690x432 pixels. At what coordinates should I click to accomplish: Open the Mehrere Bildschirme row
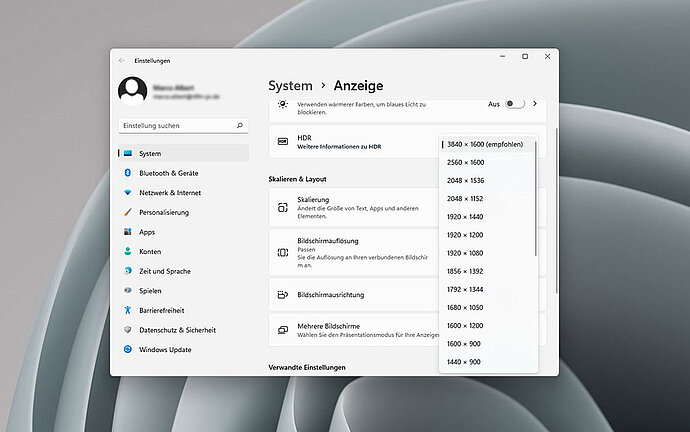pos(407,330)
